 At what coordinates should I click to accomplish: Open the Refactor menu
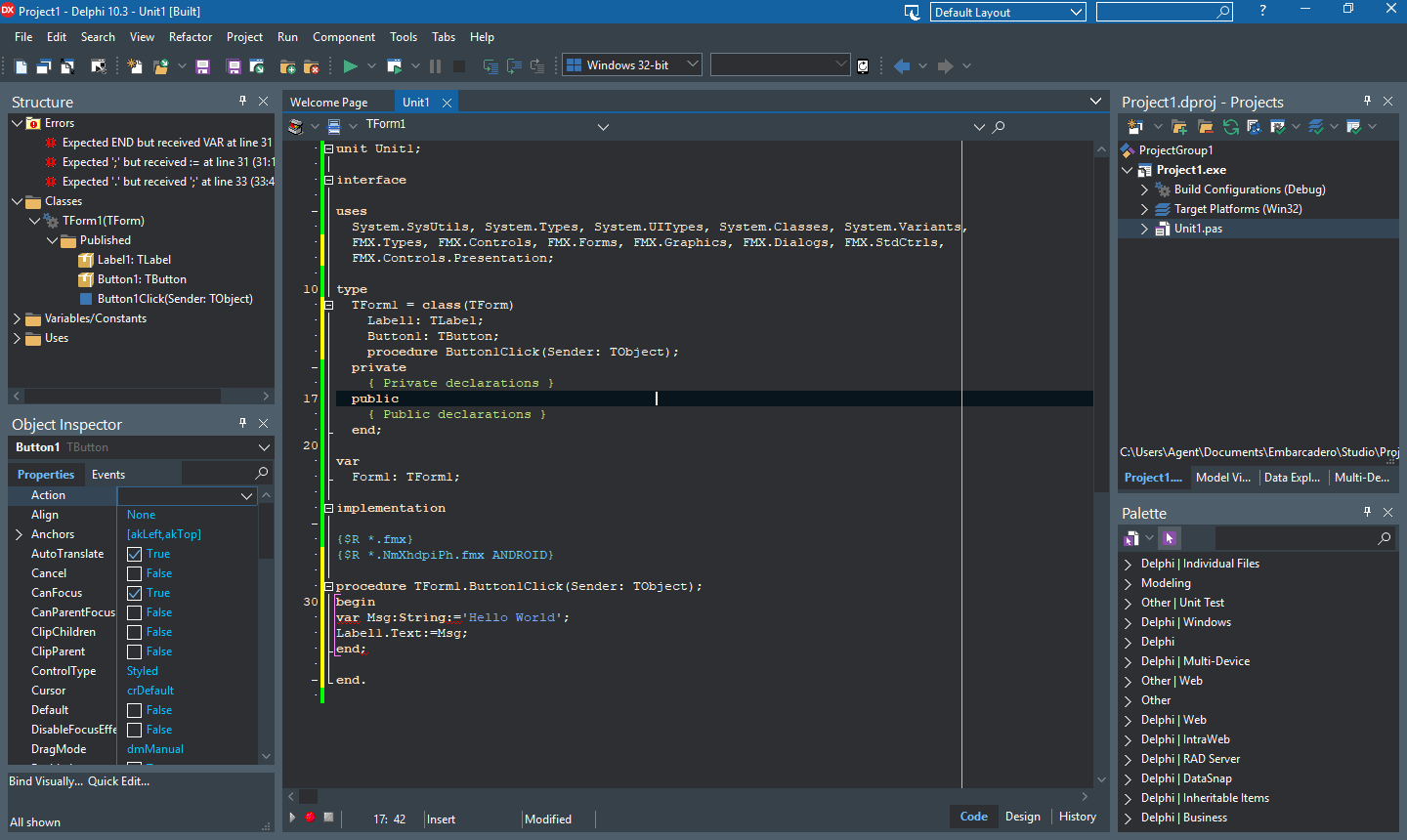click(191, 37)
